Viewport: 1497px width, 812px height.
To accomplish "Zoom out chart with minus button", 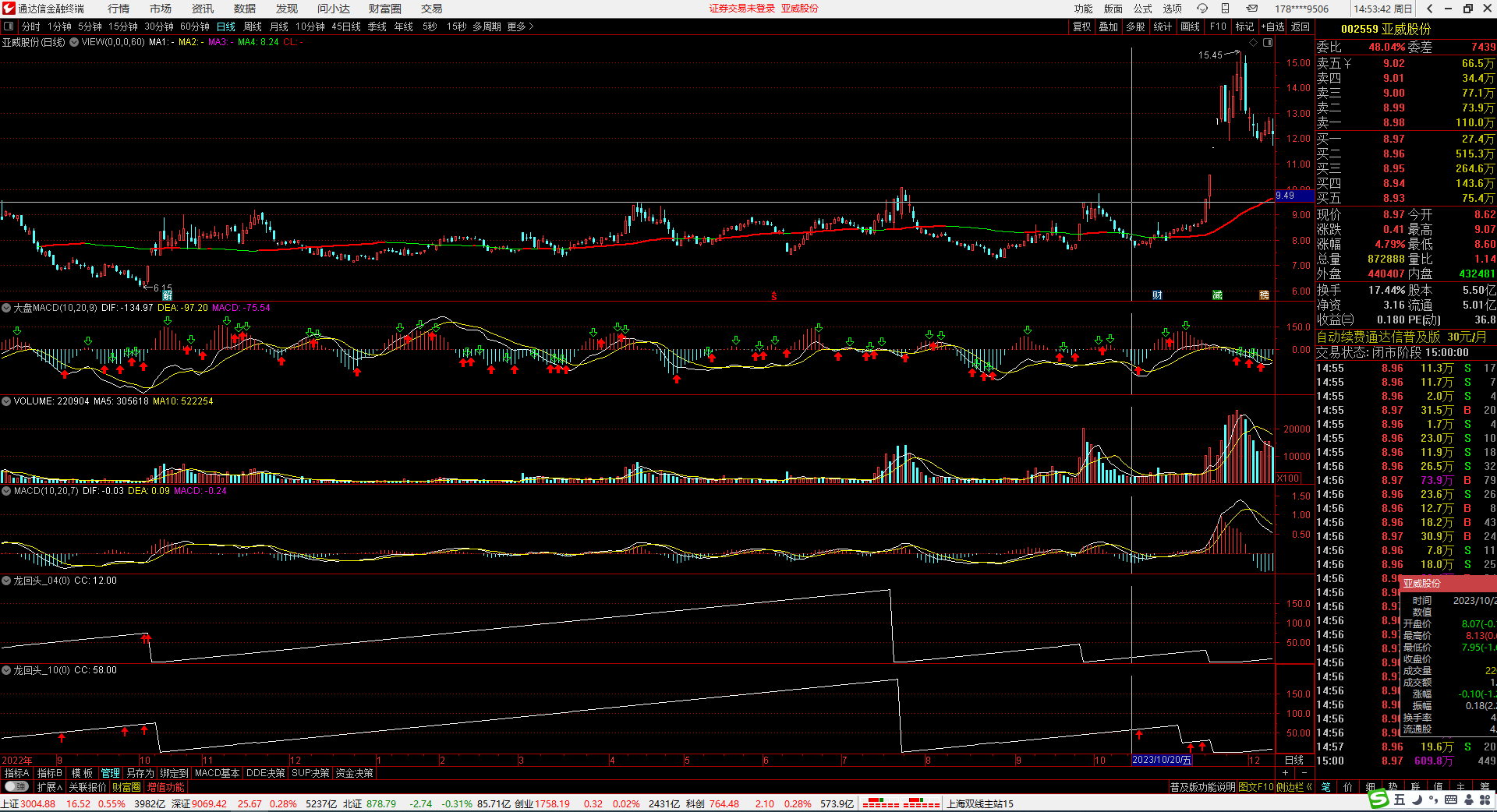I will pyautogui.click(x=1304, y=773).
